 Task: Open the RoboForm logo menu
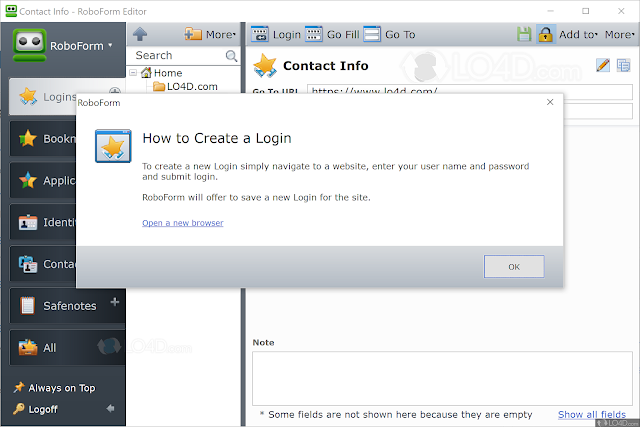(63, 45)
